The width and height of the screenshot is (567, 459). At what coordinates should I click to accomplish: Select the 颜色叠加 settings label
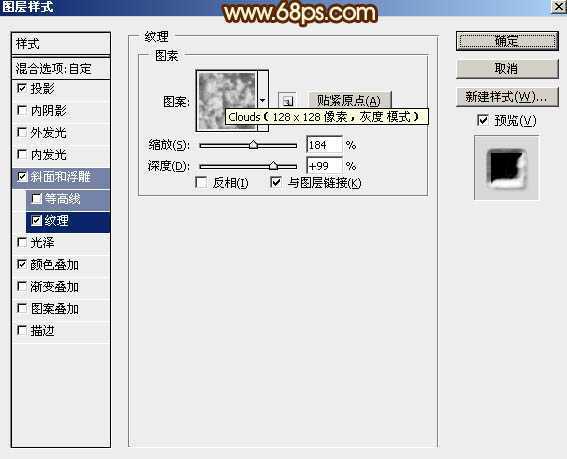54,265
